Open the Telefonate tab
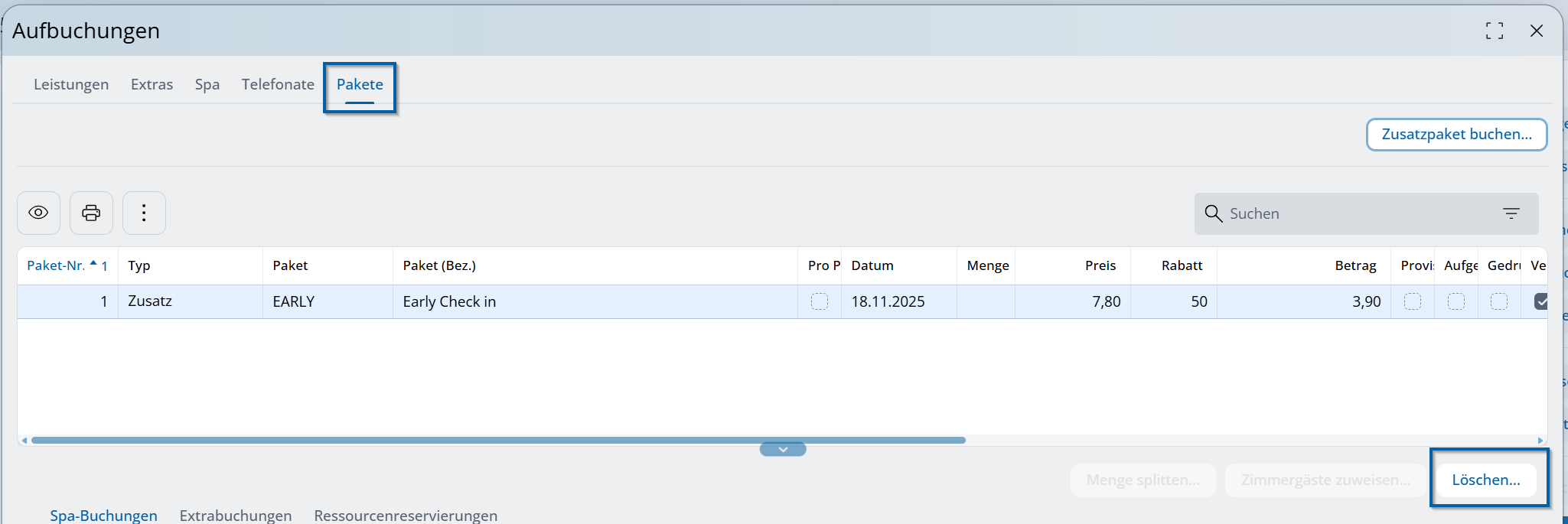1568x524 pixels. tap(278, 84)
